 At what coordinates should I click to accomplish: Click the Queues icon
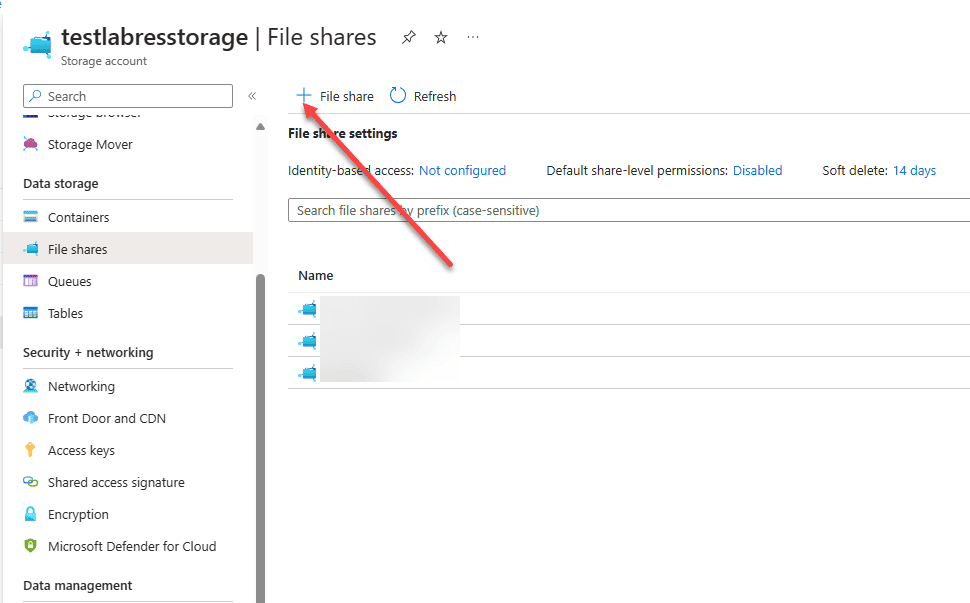tap(30, 281)
